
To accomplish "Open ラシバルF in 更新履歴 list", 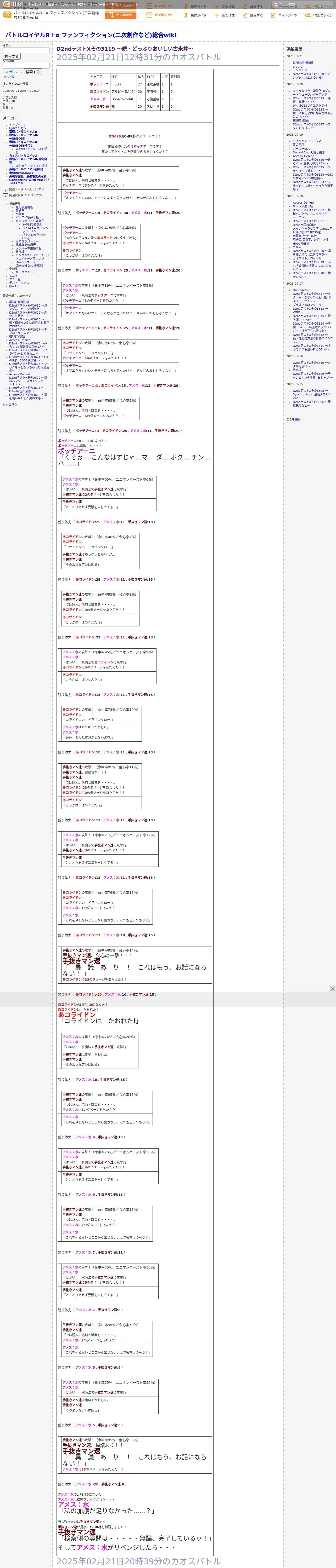I will click(300, 70).
